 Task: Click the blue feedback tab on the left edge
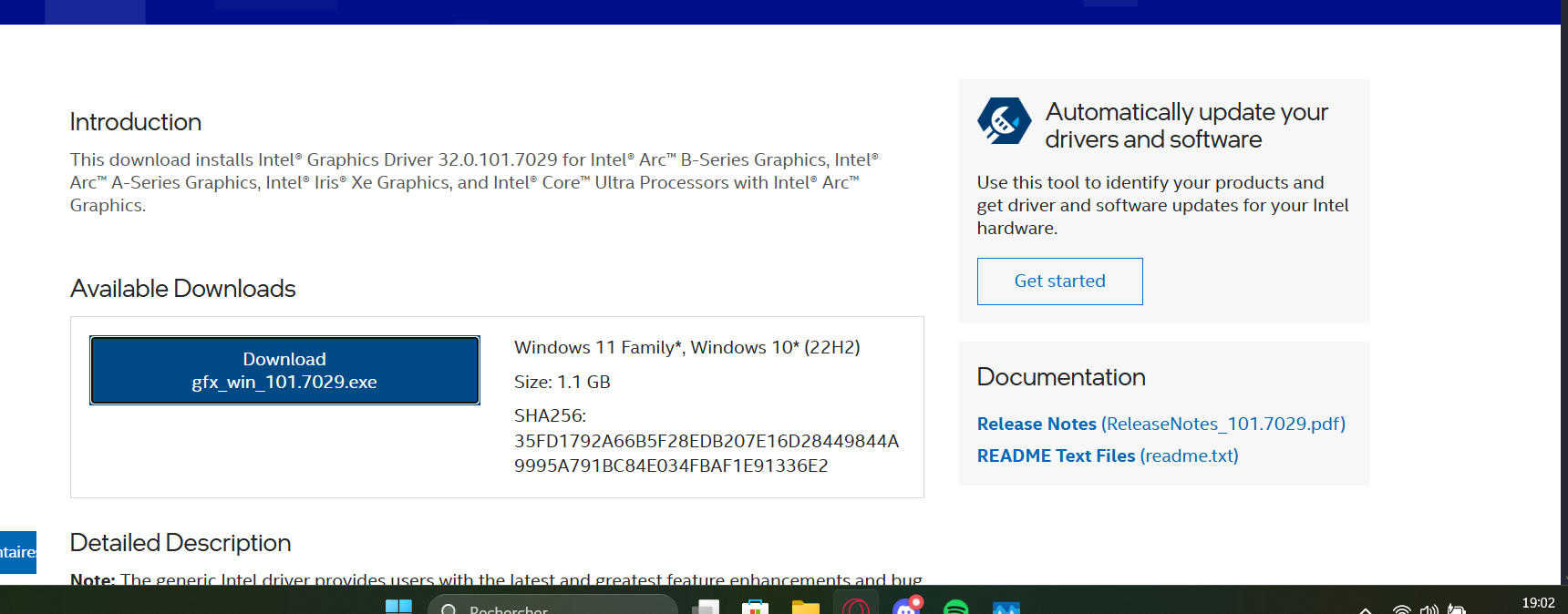click(18, 552)
